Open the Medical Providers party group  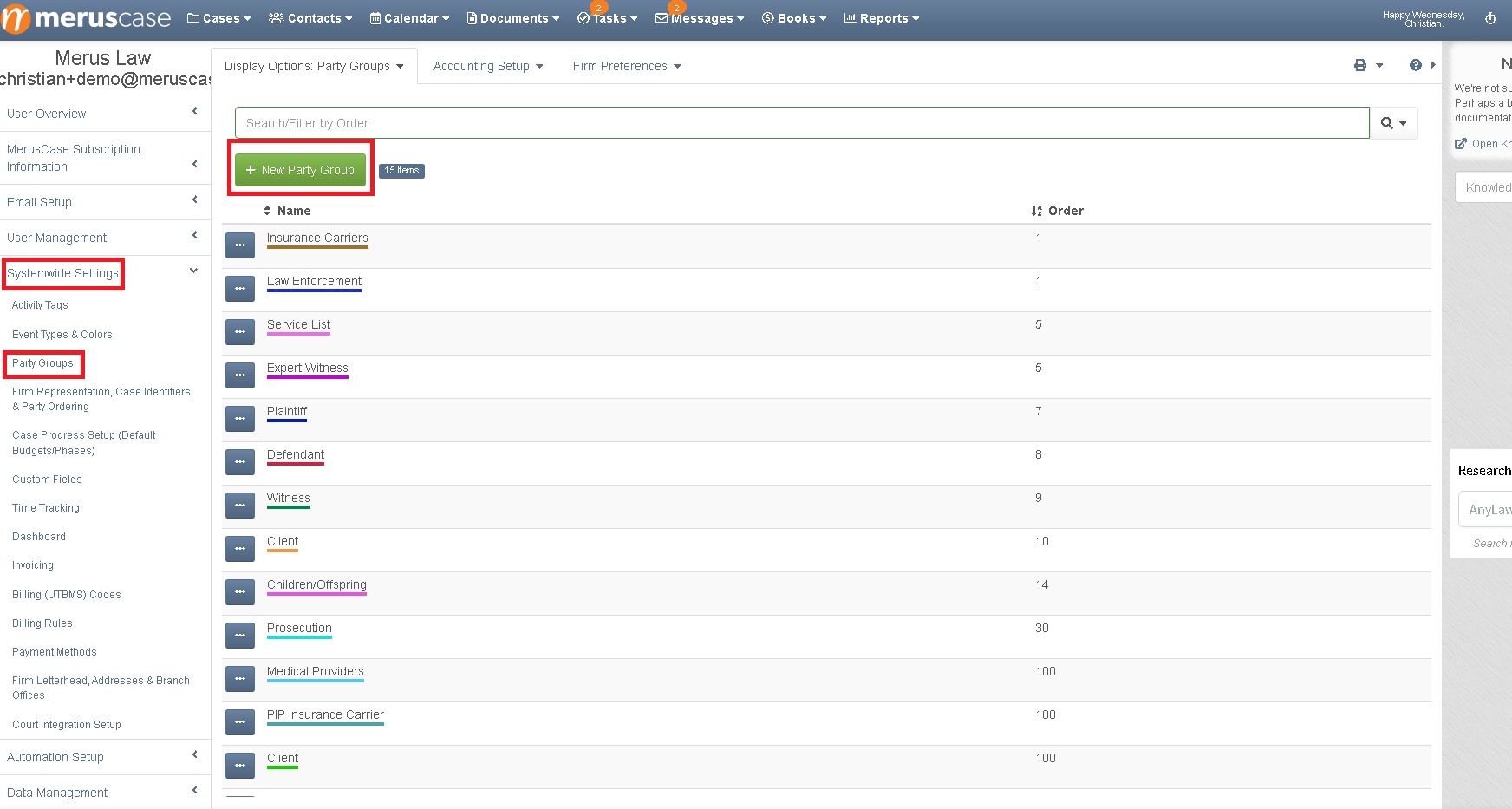(316, 671)
